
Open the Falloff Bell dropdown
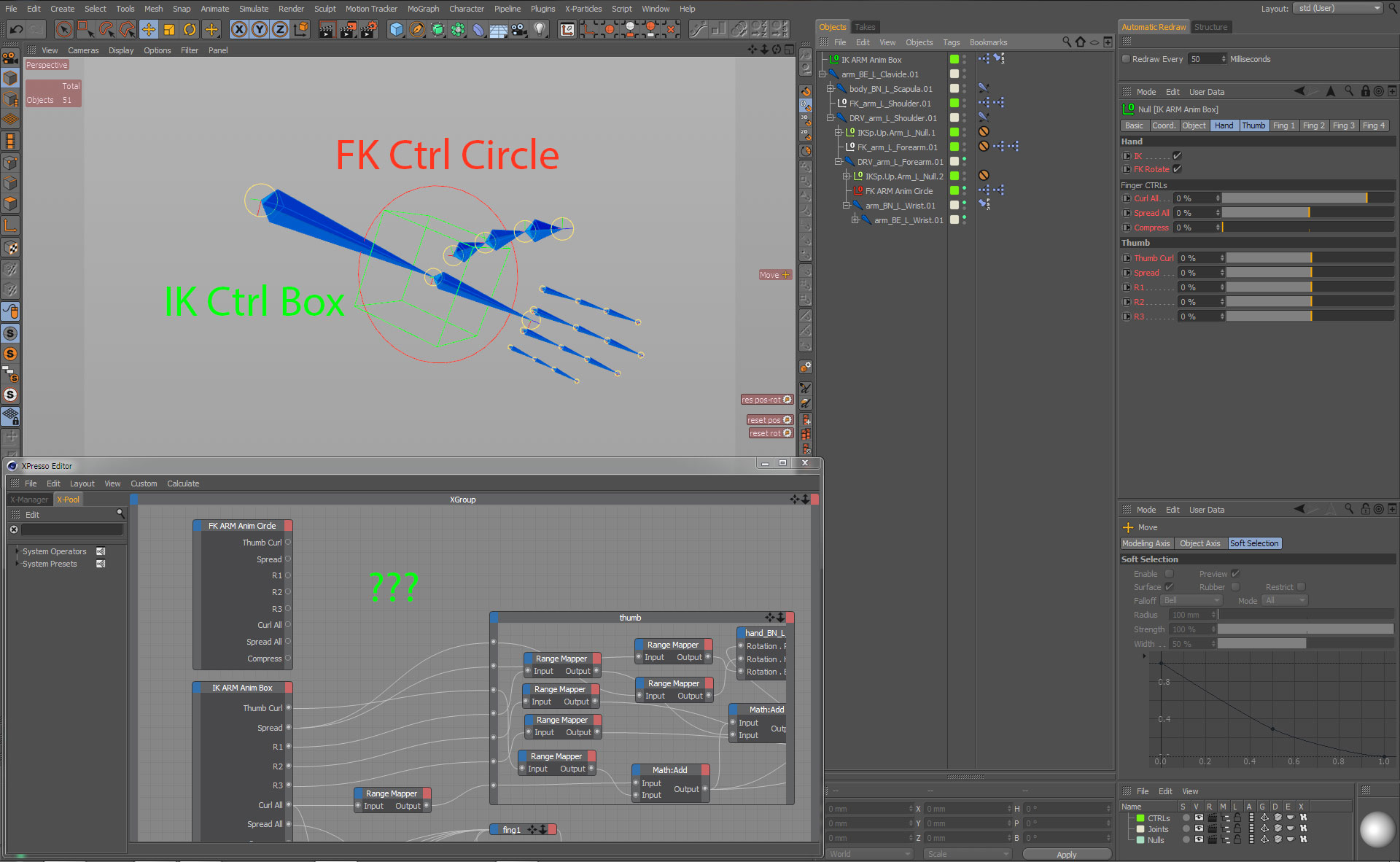[x=1191, y=601]
